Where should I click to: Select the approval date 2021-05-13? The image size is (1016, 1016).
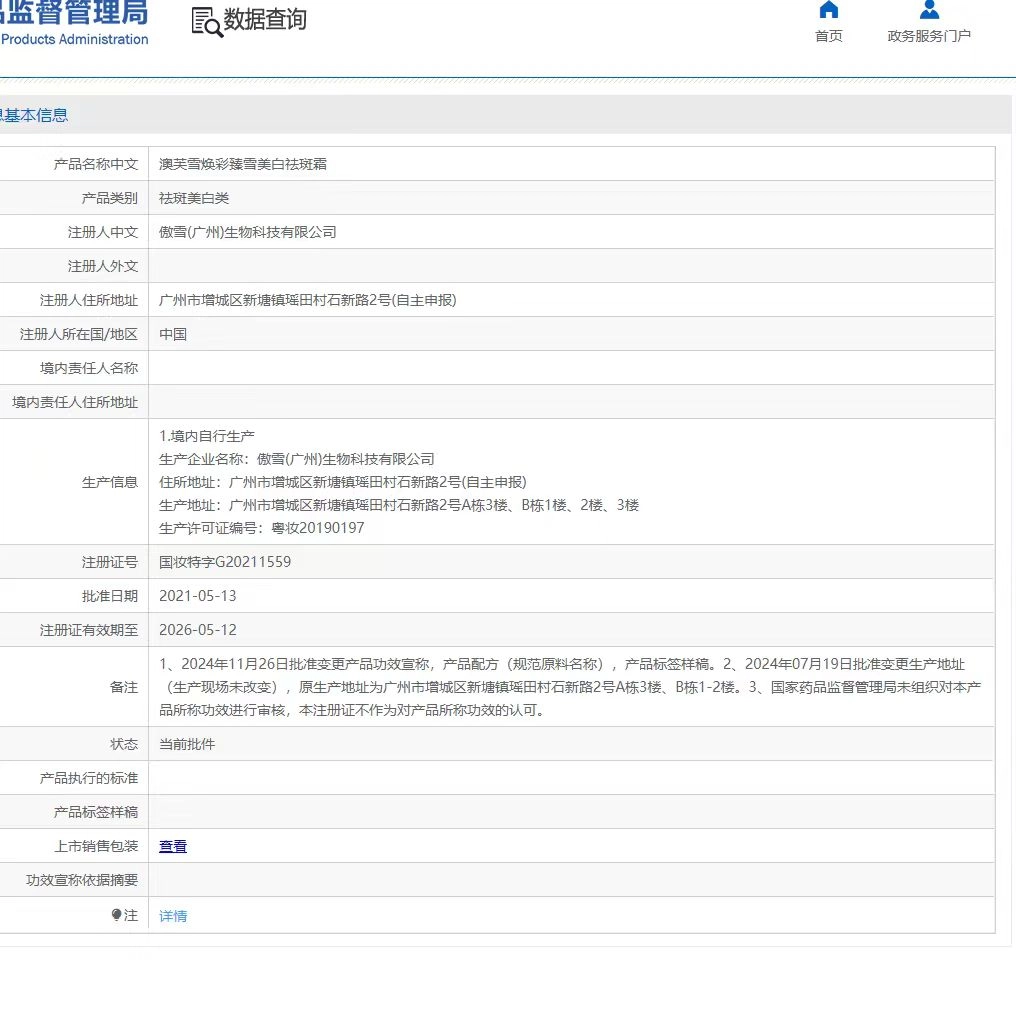[x=198, y=596]
